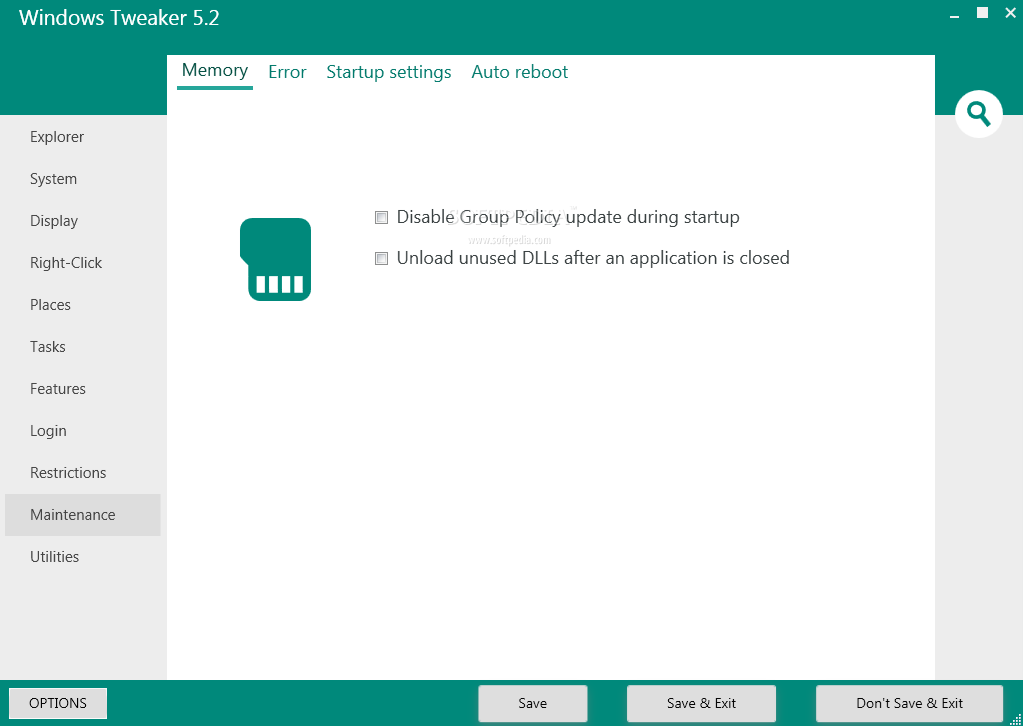This screenshot has width=1023, height=726.
Task: Check Unload unused DLLs after application closed
Action: pyautogui.click(x=381, y=259)
